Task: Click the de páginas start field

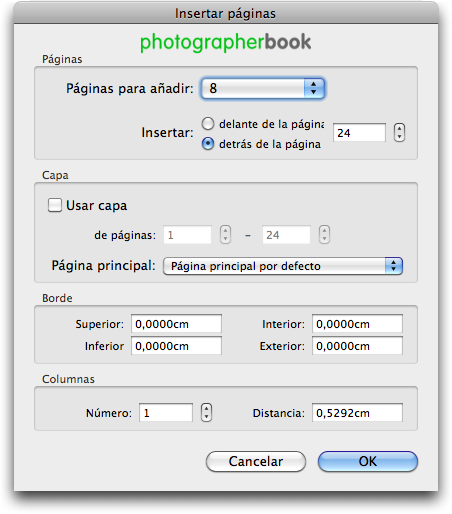Action: 188,235
